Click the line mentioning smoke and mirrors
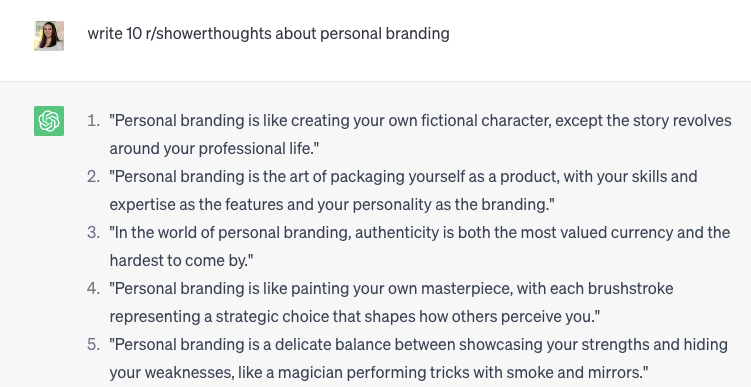 (379, 373)
